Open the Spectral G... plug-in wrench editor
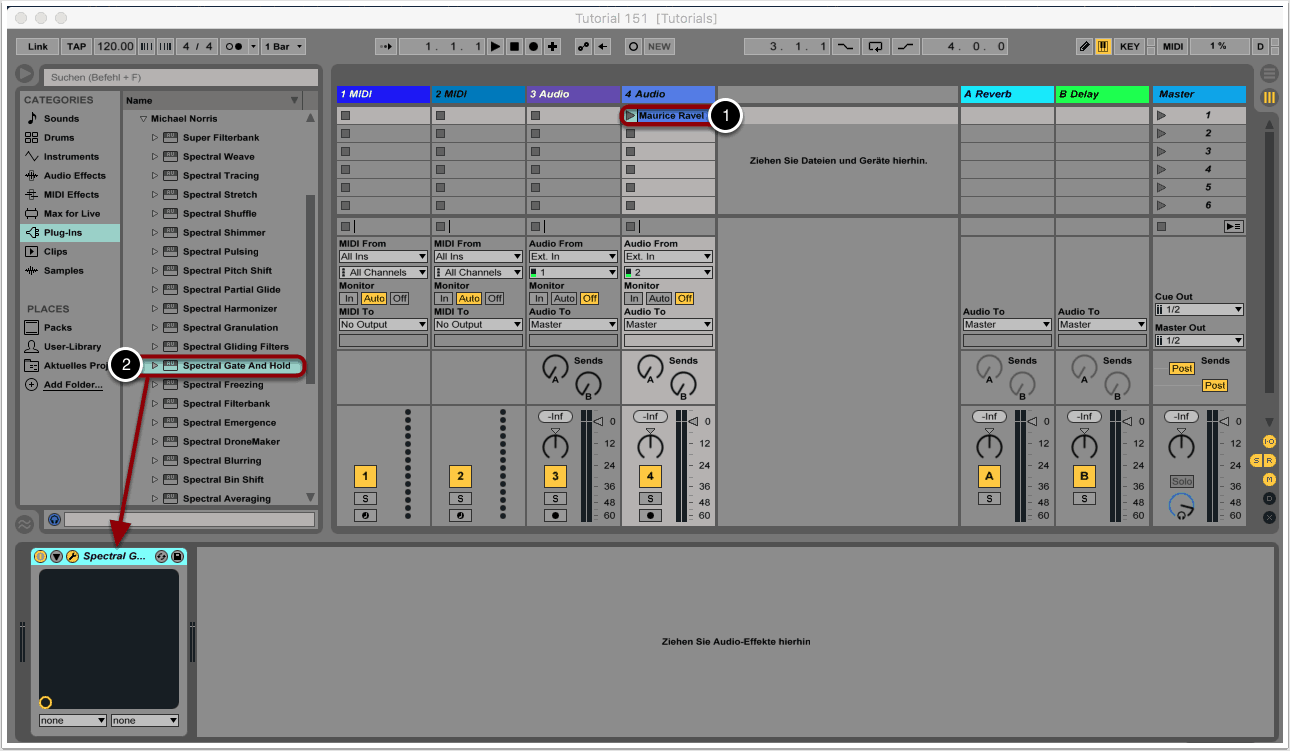This screenshot has width=1290, height=751. (x=73, y=556)
